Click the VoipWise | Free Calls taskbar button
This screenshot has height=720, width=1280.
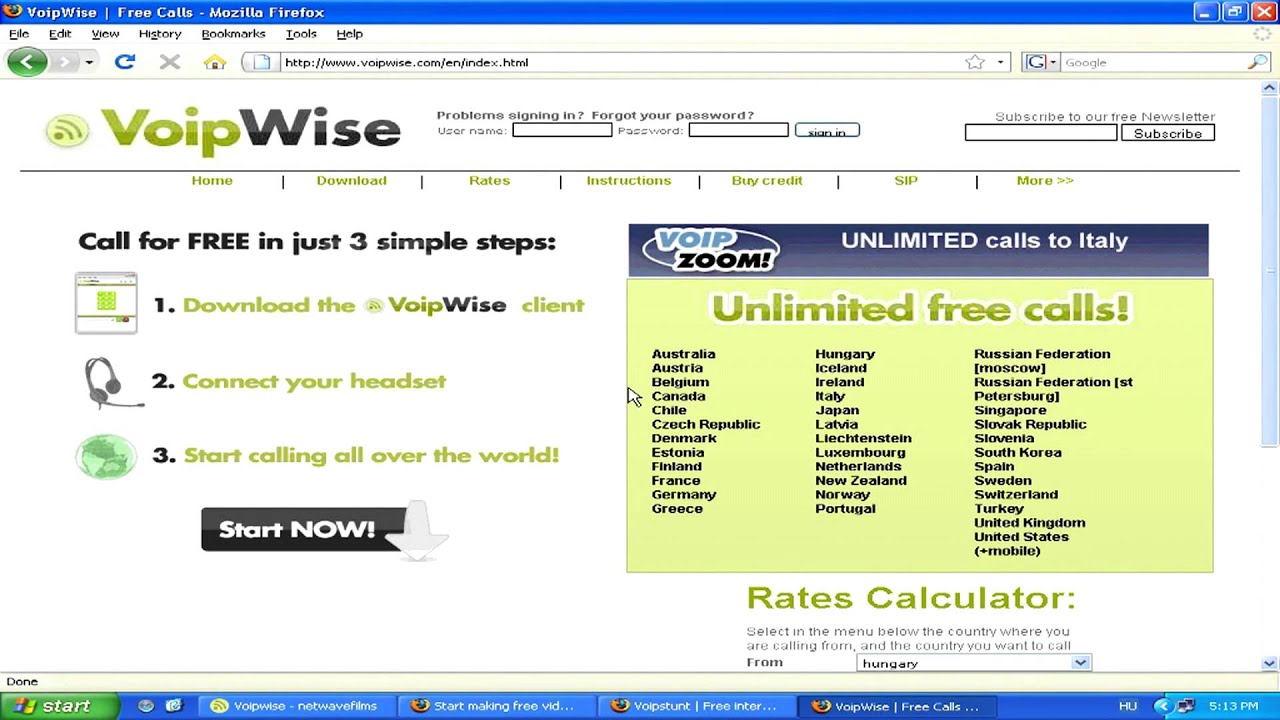[x=895, y=706]
